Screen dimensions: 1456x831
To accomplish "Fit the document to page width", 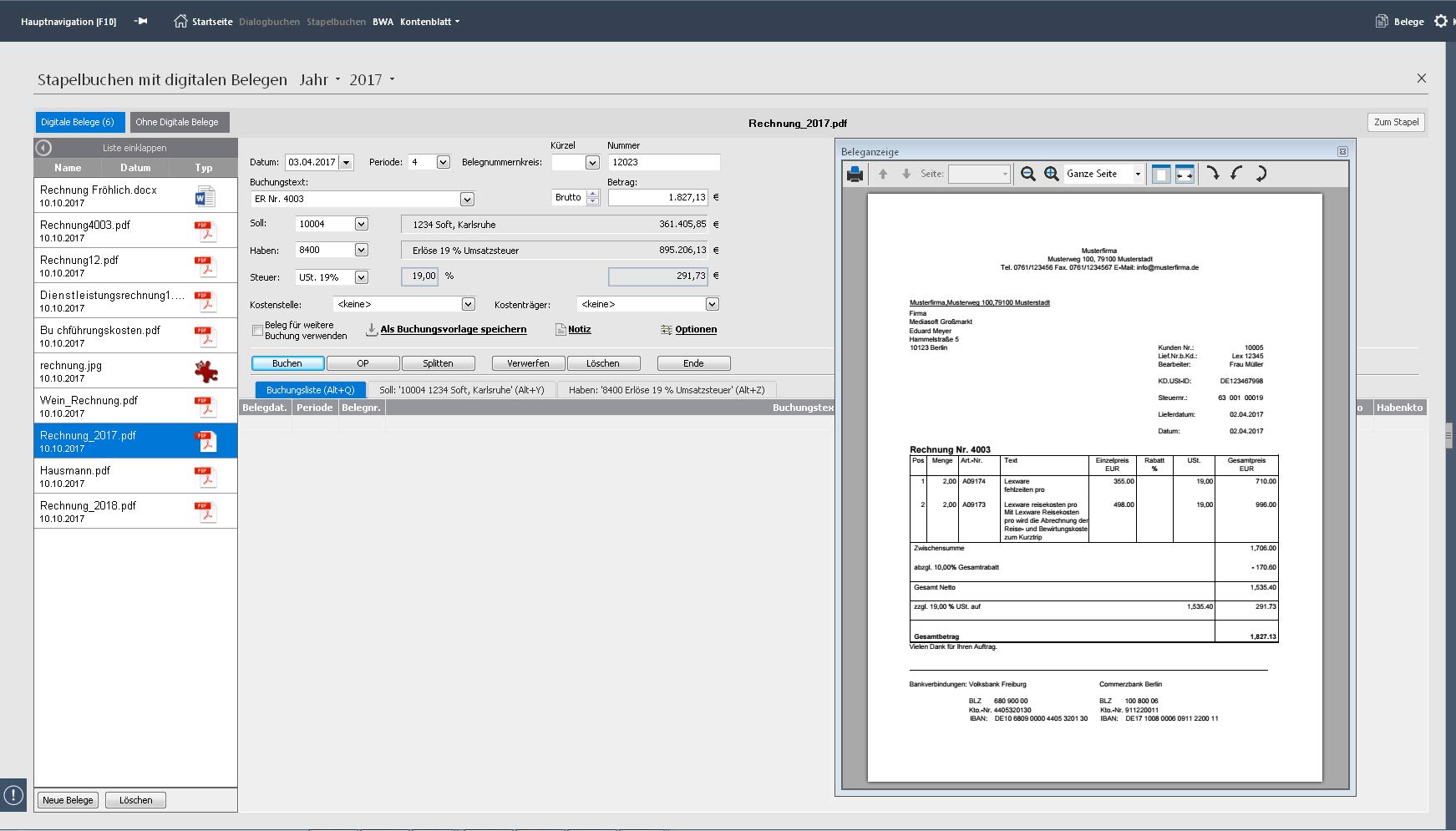I will pos(1185,174).
